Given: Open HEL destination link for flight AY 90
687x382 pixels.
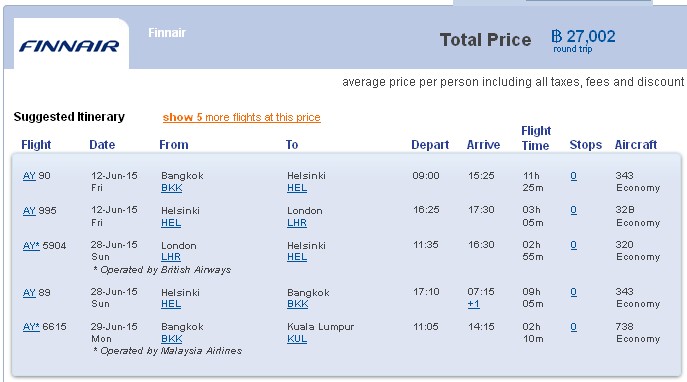Looking at the screenshot, I should [x=297, y=188].
